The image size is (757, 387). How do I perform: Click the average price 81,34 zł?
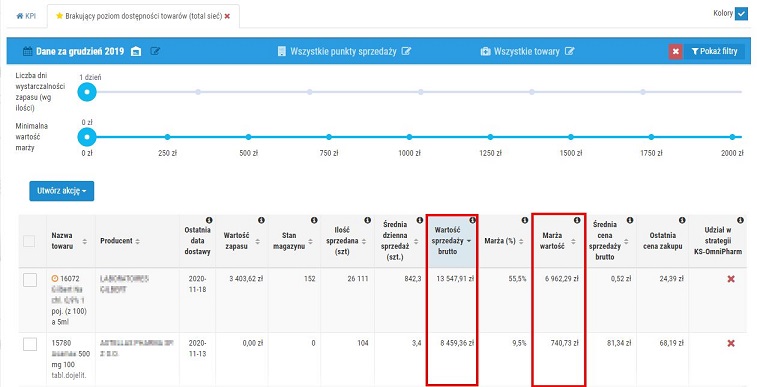tap(618, 343)
